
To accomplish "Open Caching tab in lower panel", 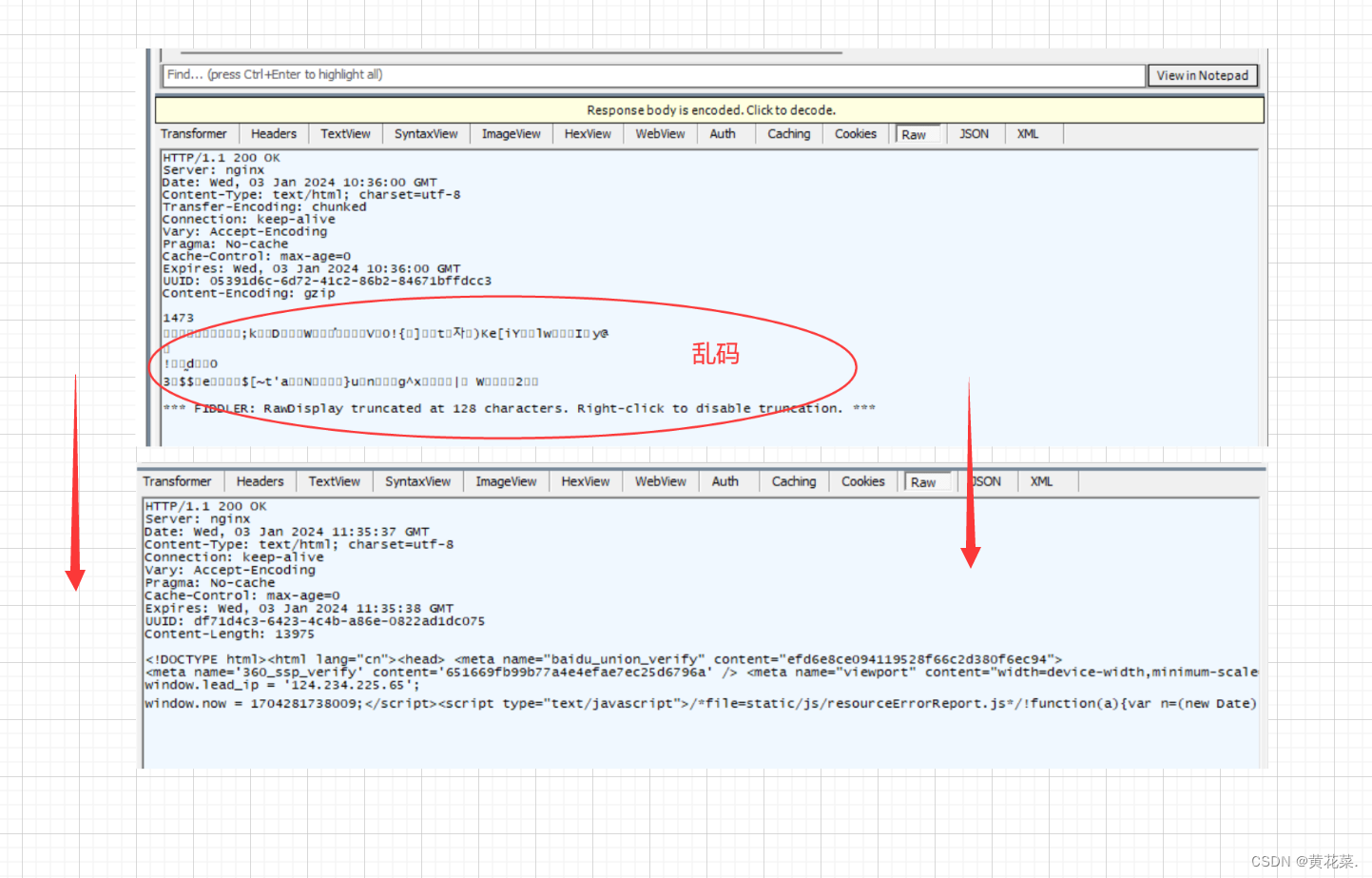I will (794, 481).
